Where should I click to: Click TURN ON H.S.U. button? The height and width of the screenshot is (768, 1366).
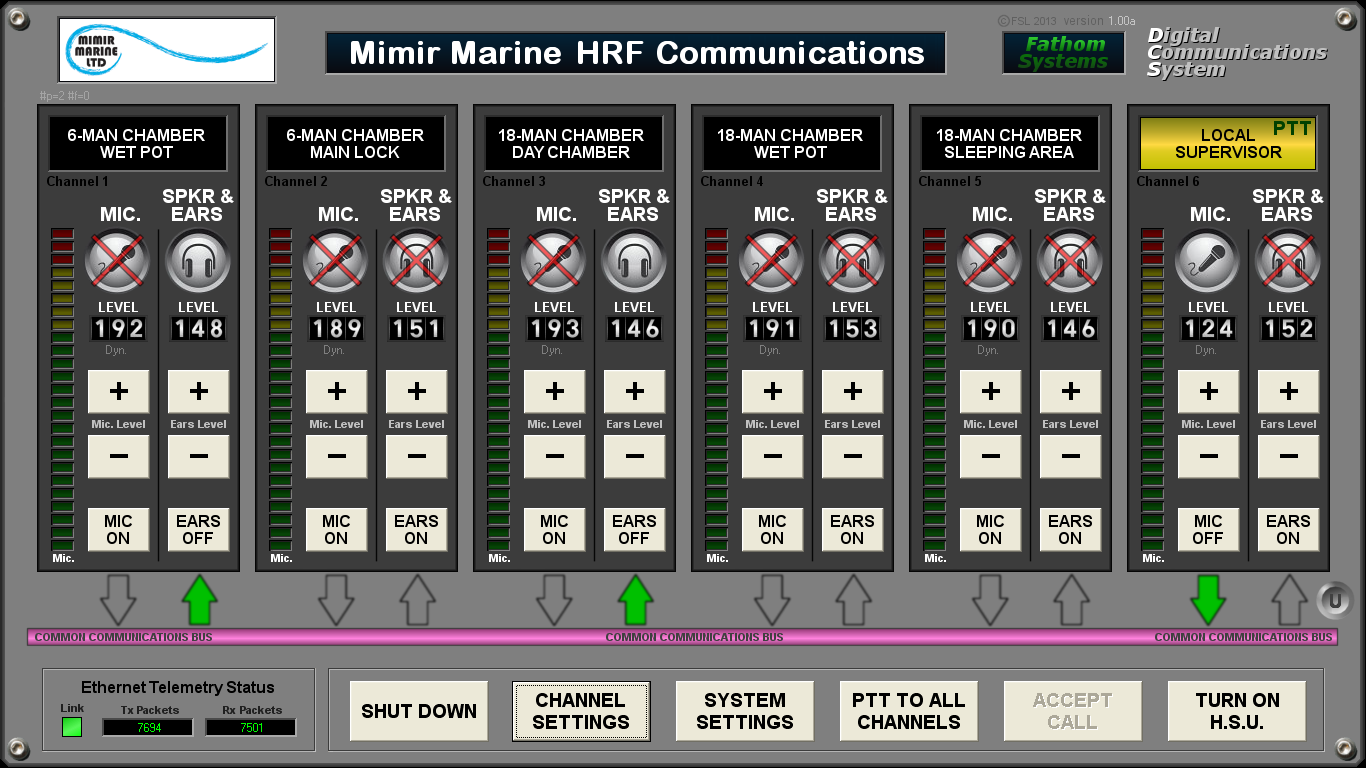pyautogui.click(x=1237, y=711)
